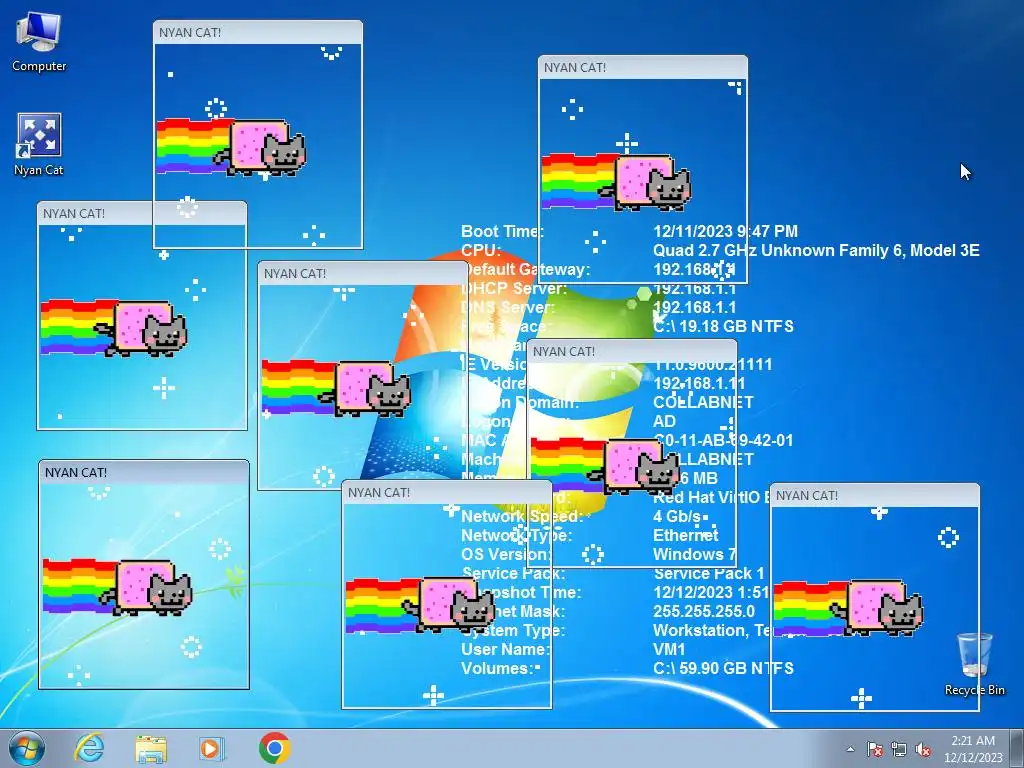Image resolution: width=1024 pixels, height=768 pixels.
Task: Click the 'Volumes:' label text
Action: point(498,668)
